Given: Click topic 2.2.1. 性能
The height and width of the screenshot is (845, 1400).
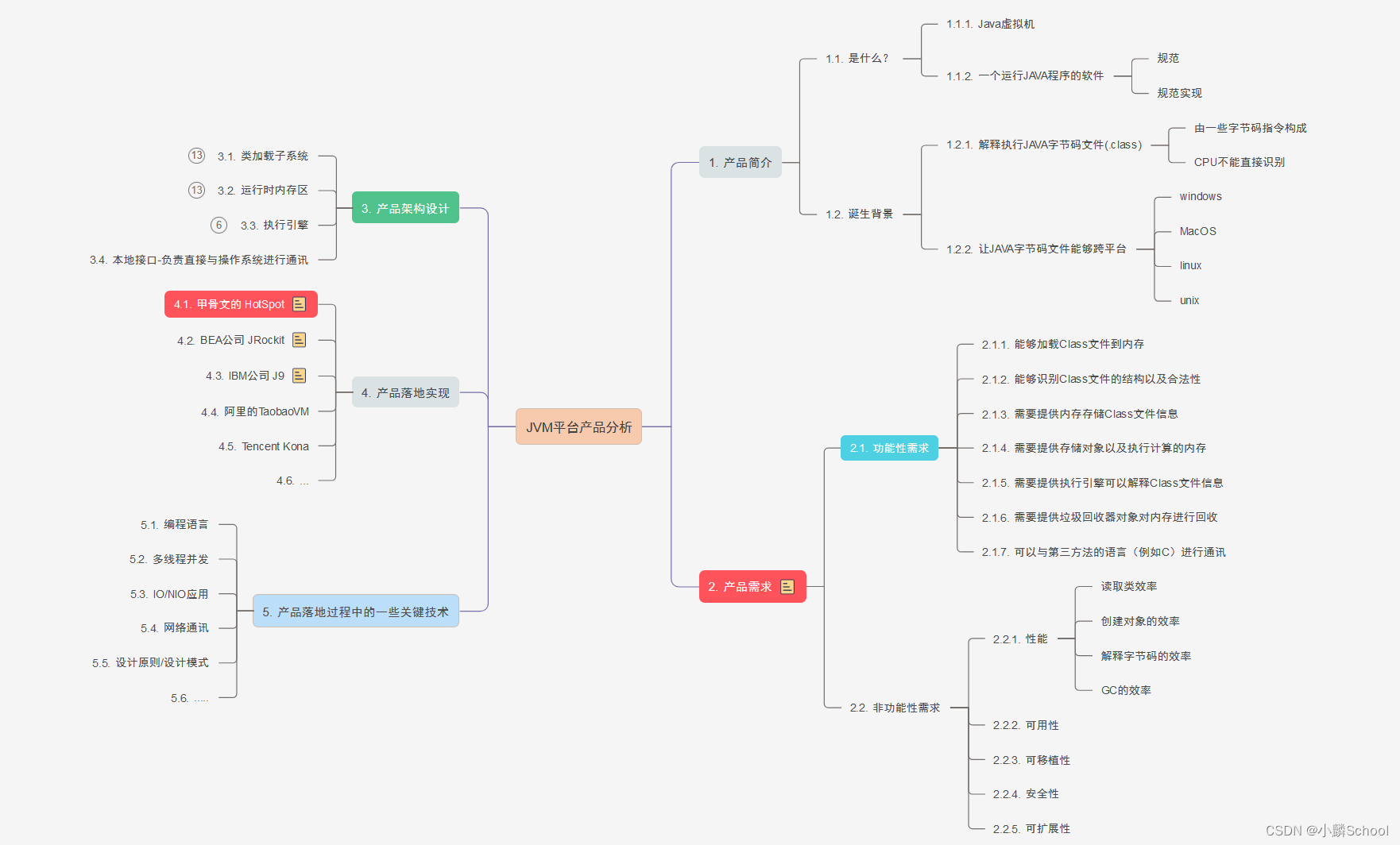Looking at the screenshot, I should 1019,639.
